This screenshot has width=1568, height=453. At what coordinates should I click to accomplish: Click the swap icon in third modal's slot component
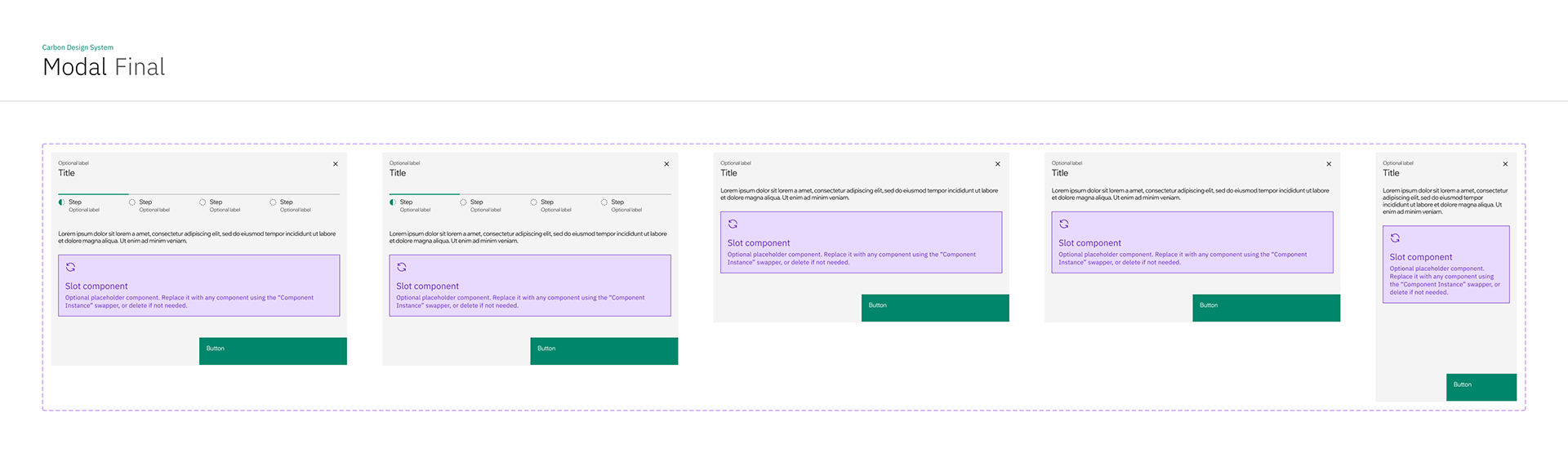coord(733,224)
